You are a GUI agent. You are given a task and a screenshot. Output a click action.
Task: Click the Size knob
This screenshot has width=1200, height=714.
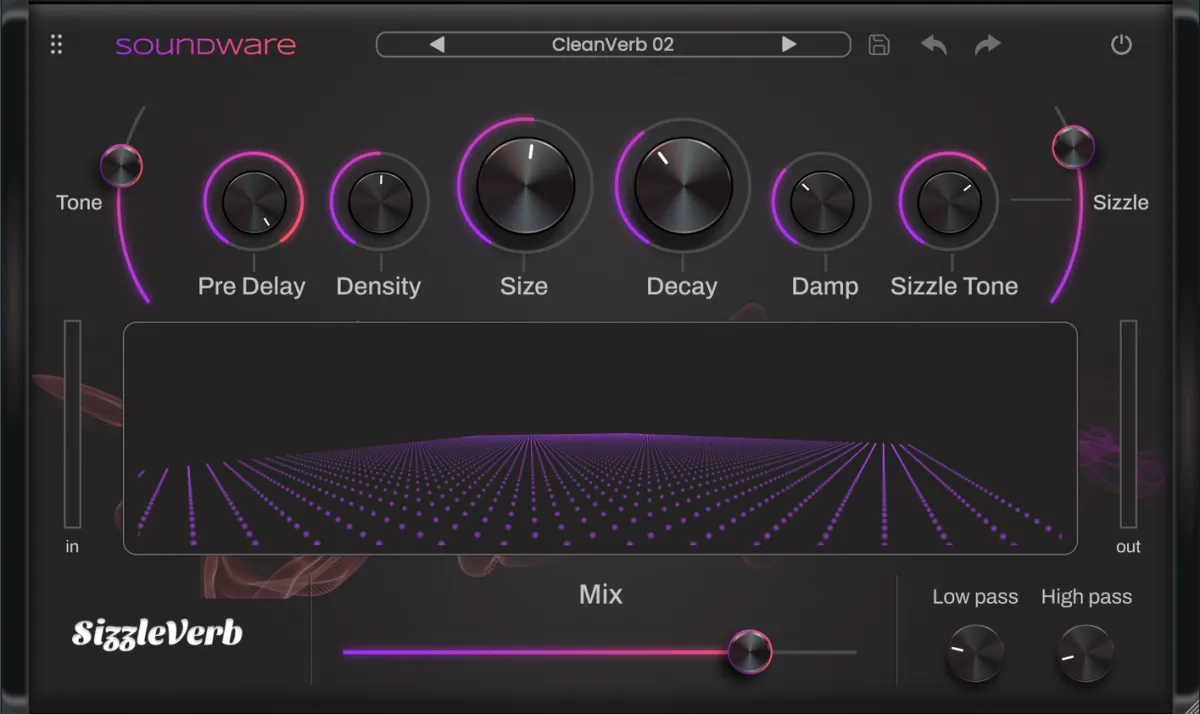pyautogui.click(x=525, y=186)
